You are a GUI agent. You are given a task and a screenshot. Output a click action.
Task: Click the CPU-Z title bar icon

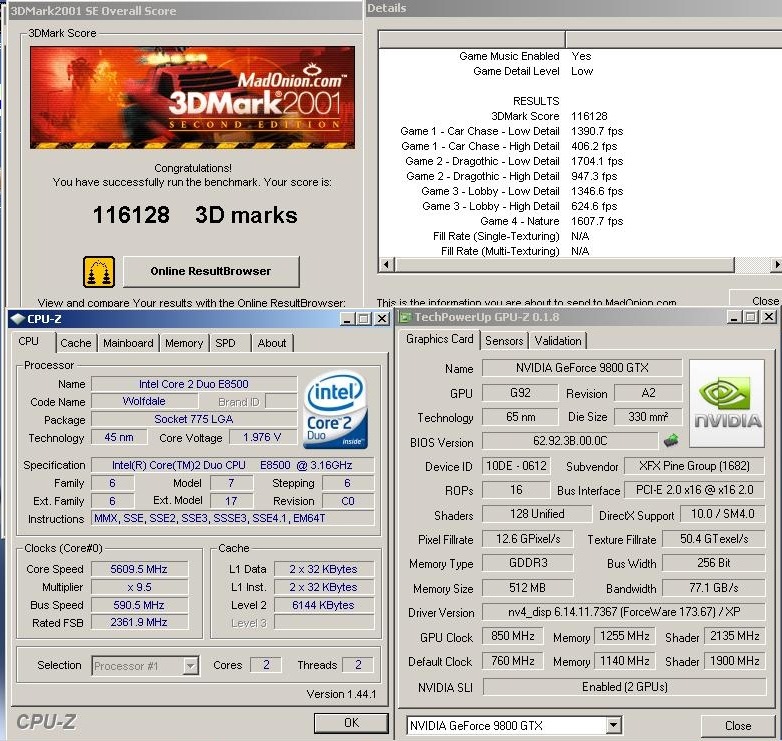pyautogui.click(x=17, y=319)
